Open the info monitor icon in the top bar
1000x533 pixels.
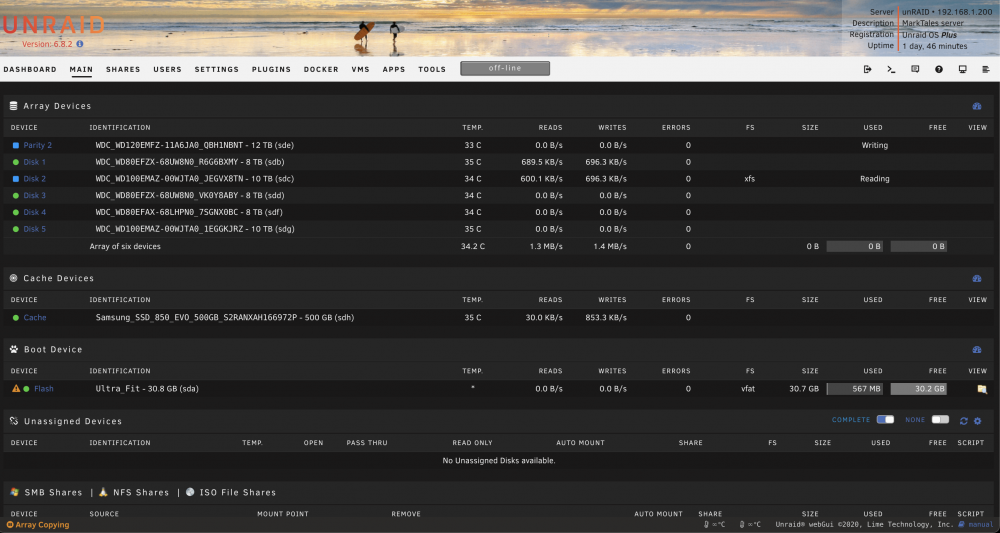[x=962, y=69]
